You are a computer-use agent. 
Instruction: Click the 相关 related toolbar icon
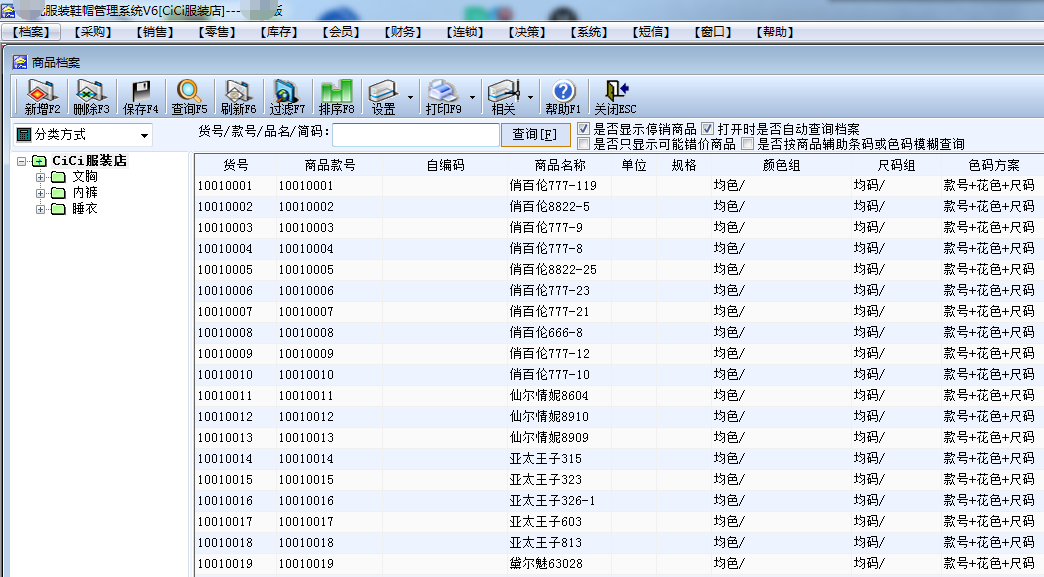503,91
